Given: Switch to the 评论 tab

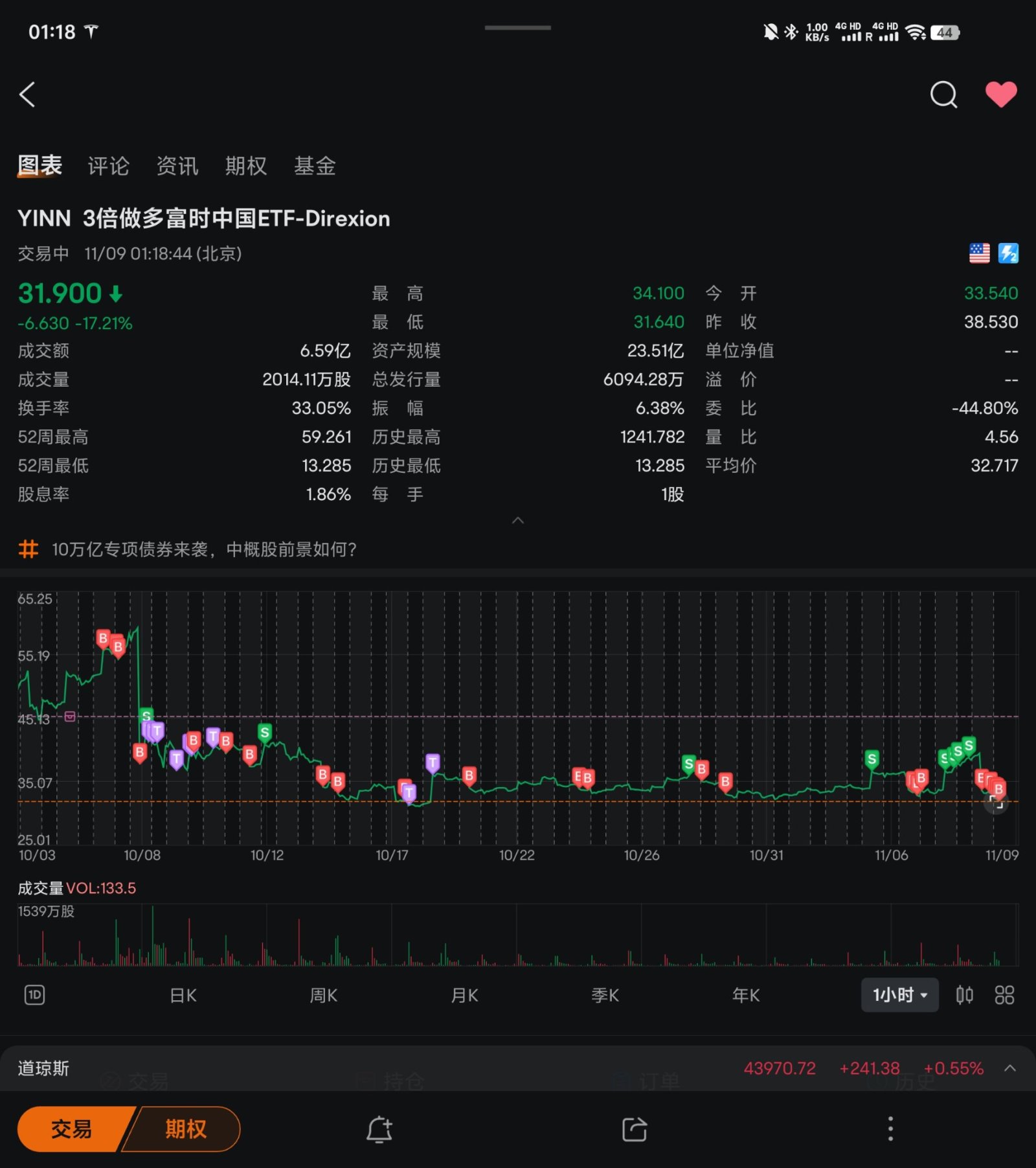Looking at the screenshot, I should click(108, 166).
